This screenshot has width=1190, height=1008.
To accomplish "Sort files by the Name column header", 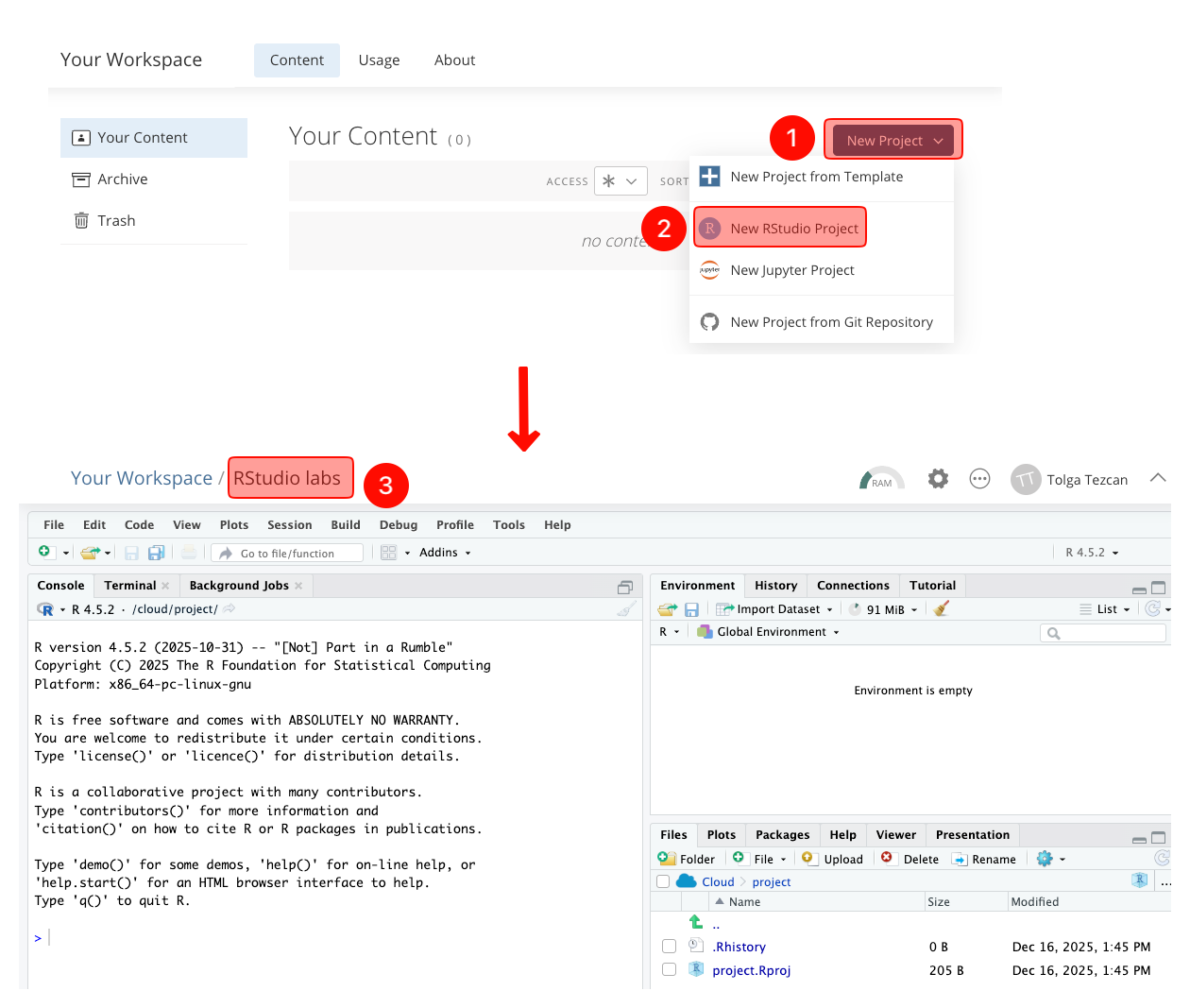I will pyautogui.click(x=744, y=902).
